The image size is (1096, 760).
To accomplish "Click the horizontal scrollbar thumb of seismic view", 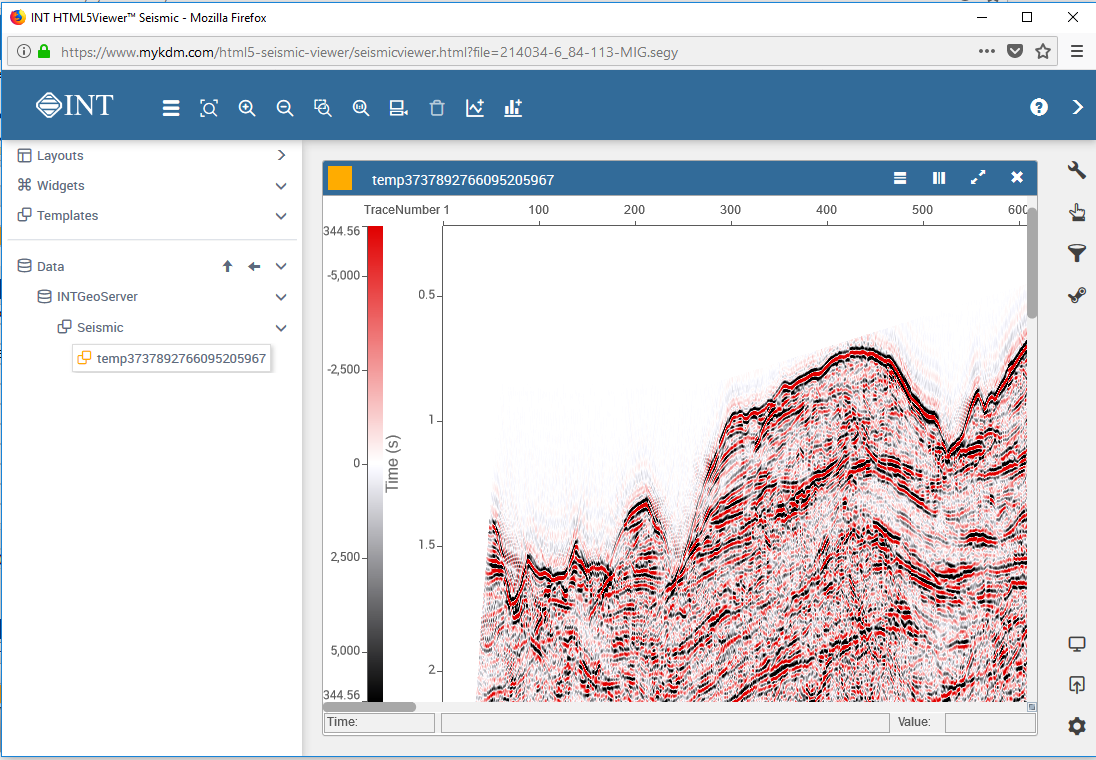I will 370,707.
